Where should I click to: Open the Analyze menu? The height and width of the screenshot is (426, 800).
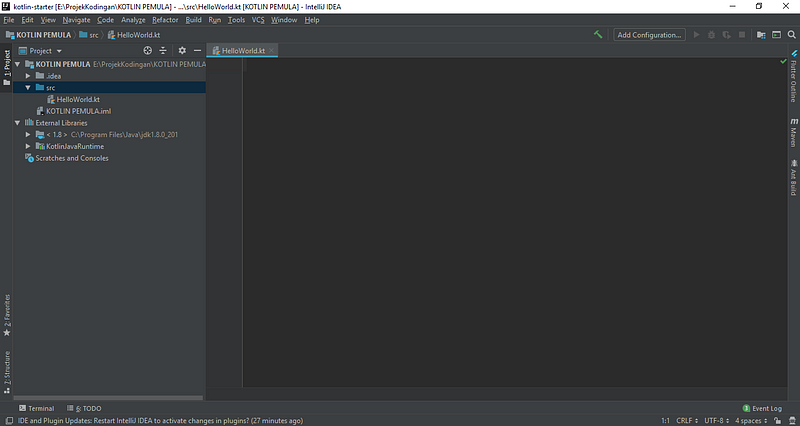[x=133, y=20]
